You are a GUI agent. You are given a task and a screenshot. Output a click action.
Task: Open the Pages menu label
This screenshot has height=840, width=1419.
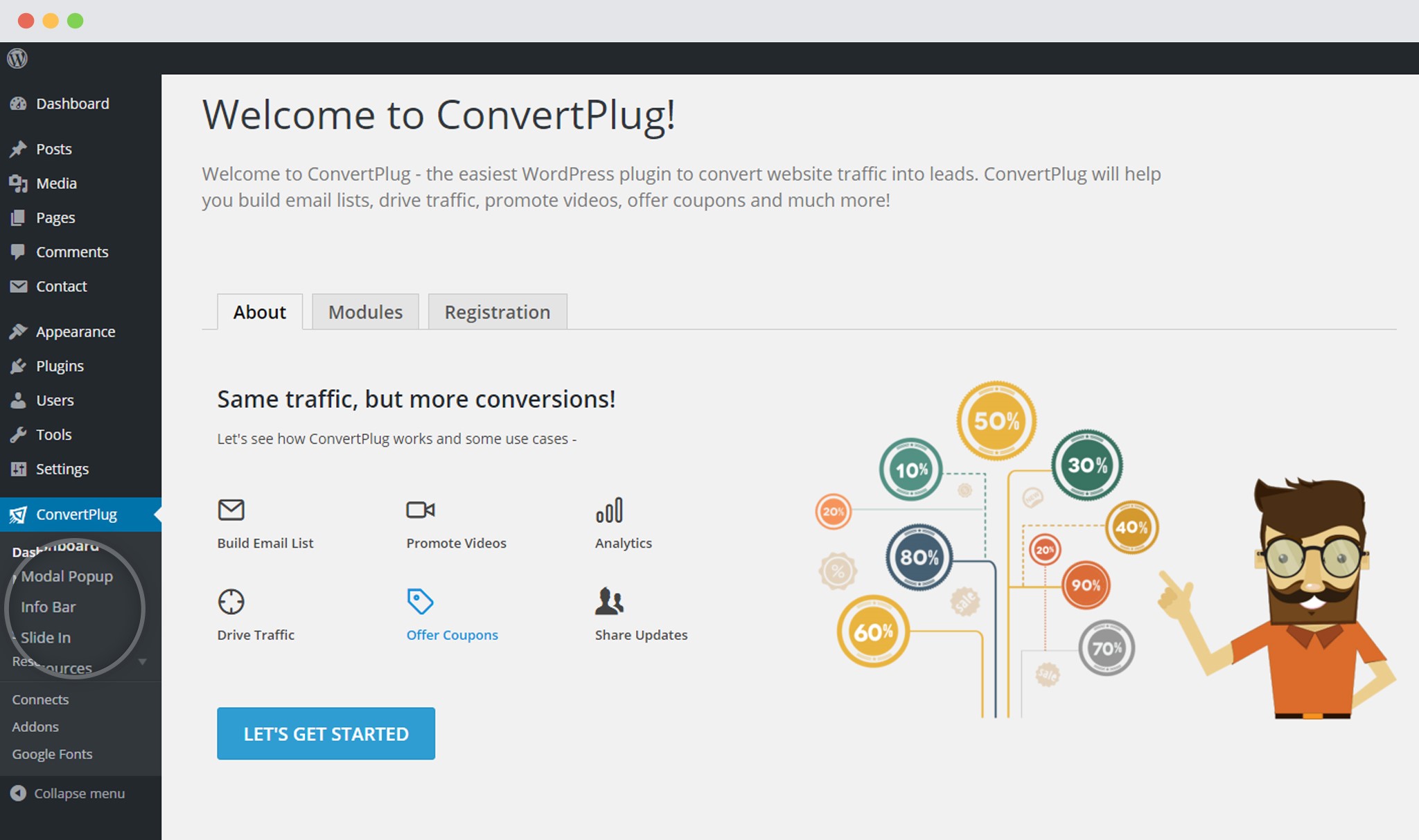click(x=55, y=218)
